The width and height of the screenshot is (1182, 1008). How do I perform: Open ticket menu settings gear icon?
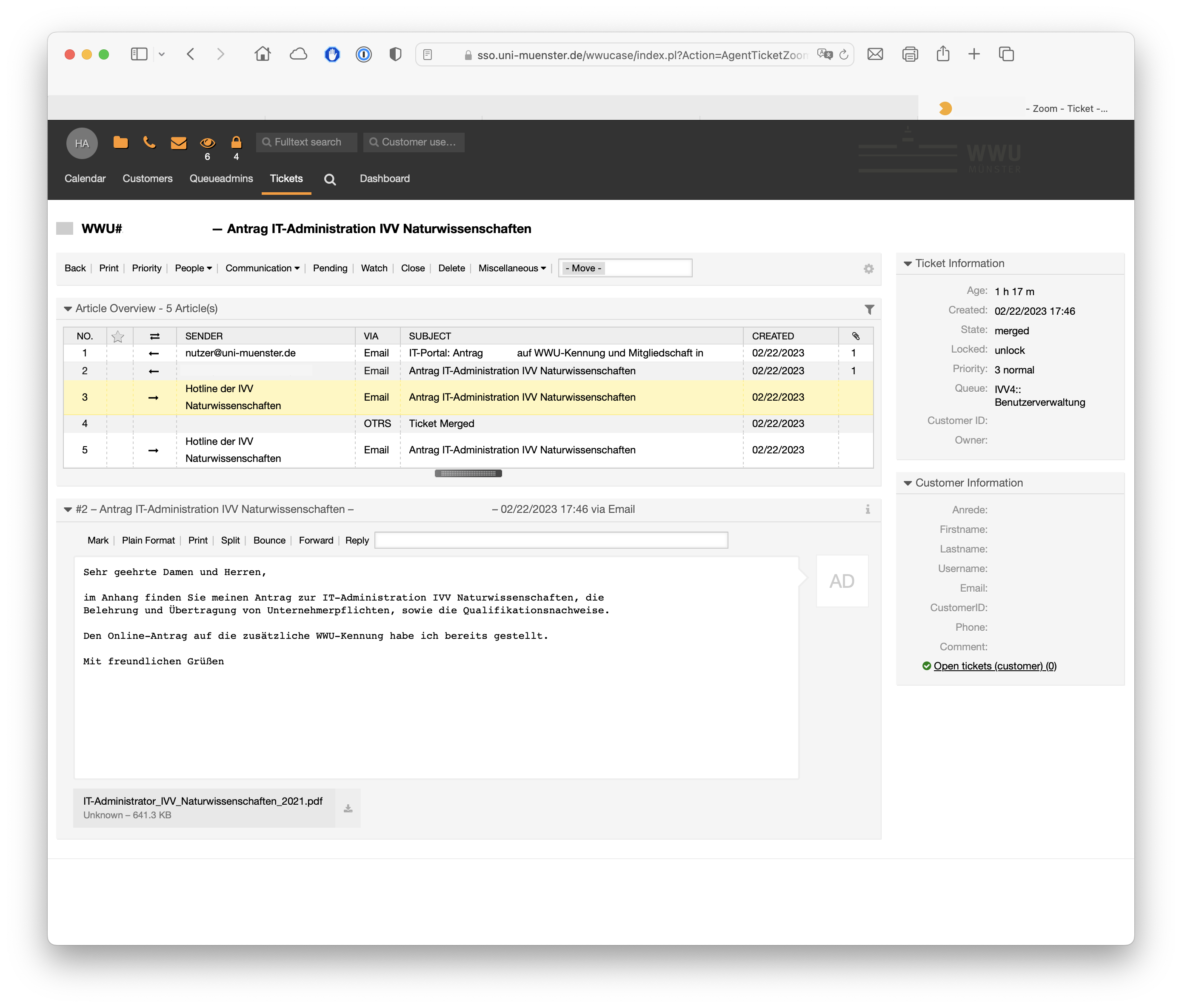868,268
